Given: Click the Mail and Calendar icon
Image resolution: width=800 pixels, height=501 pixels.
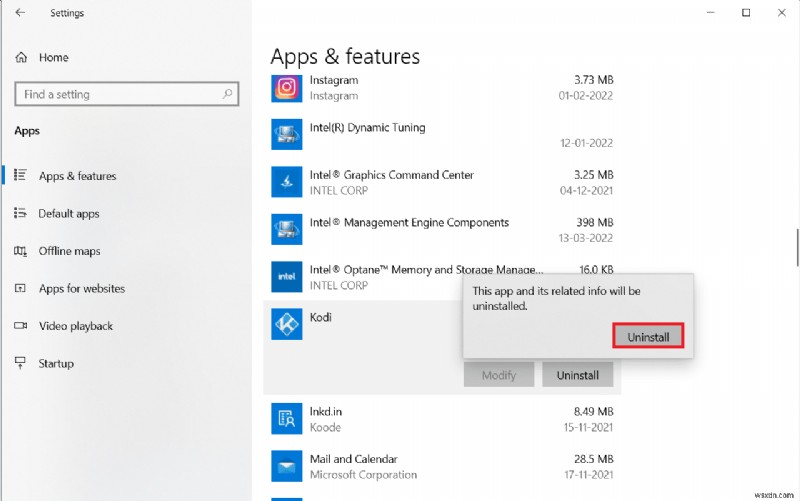Looking at the screenshot, I should [x=287, y=466].
